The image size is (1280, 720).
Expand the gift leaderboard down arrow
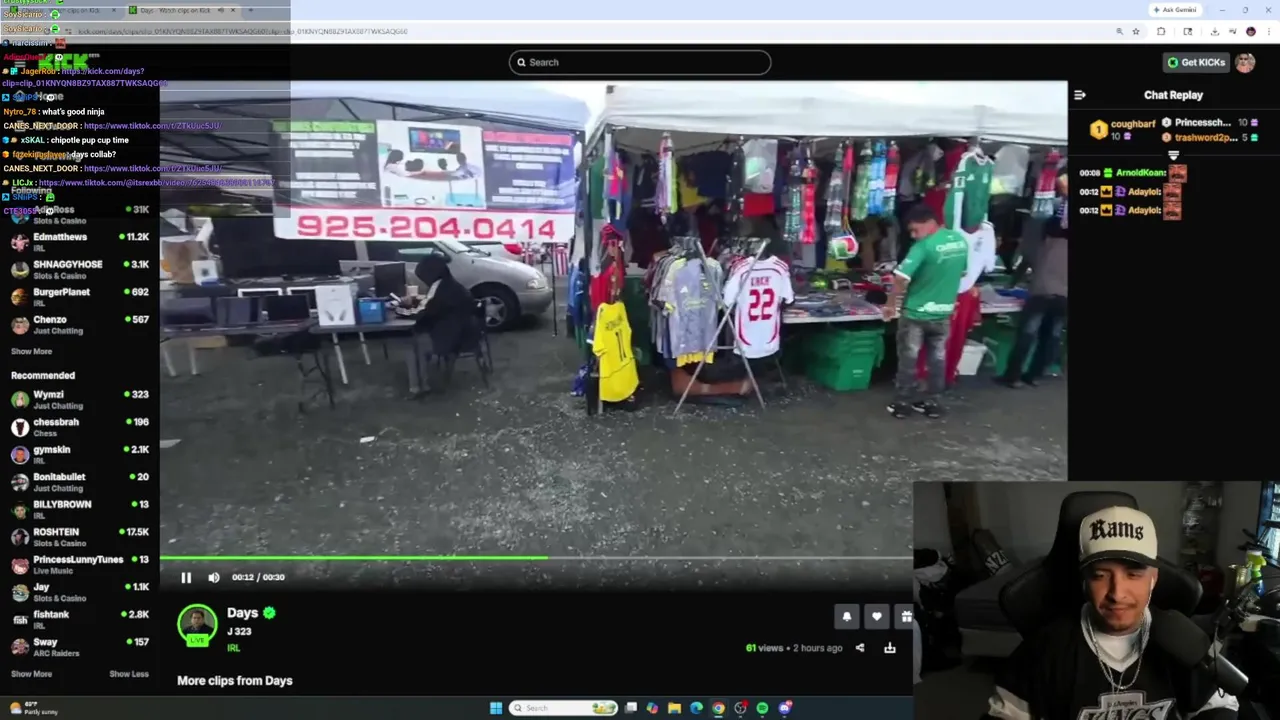(x=1174, y=155)
